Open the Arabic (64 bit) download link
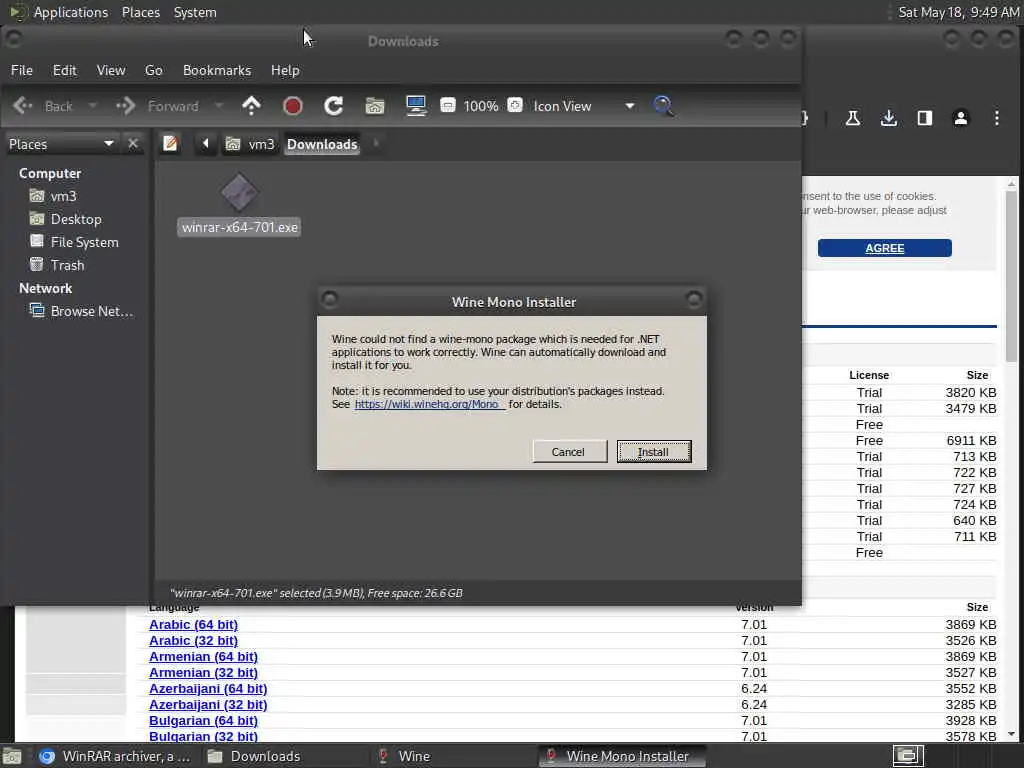Screen dimensions: 1024x768 pos(193,624)
